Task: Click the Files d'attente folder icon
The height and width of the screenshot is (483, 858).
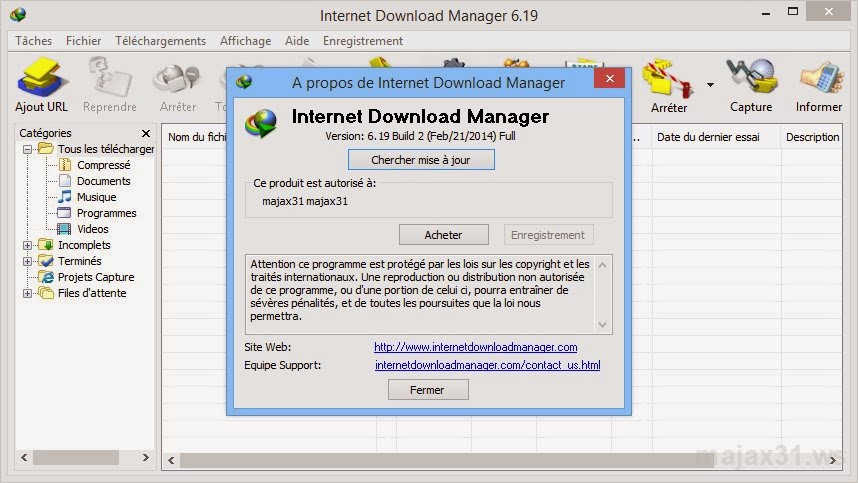Action: click(46, 293)
